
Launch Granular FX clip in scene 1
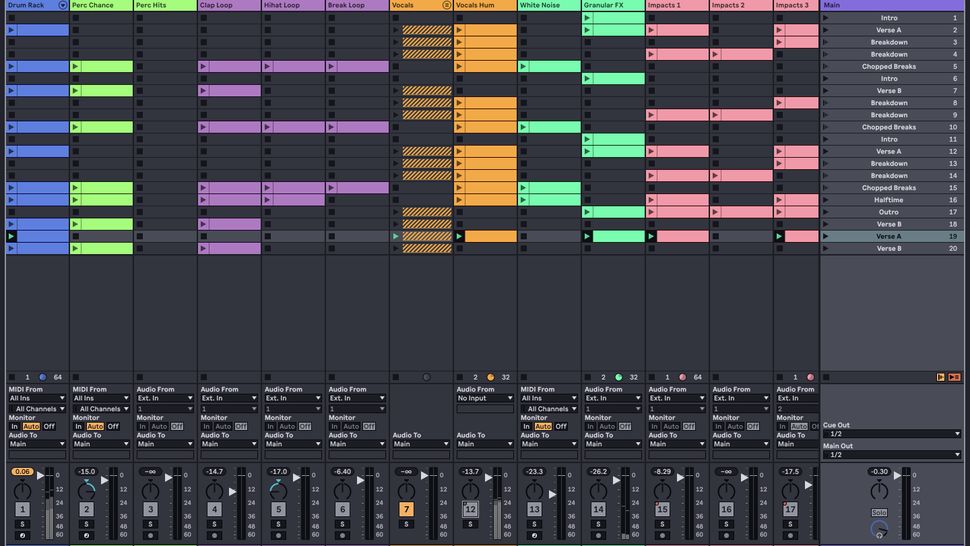587,18
